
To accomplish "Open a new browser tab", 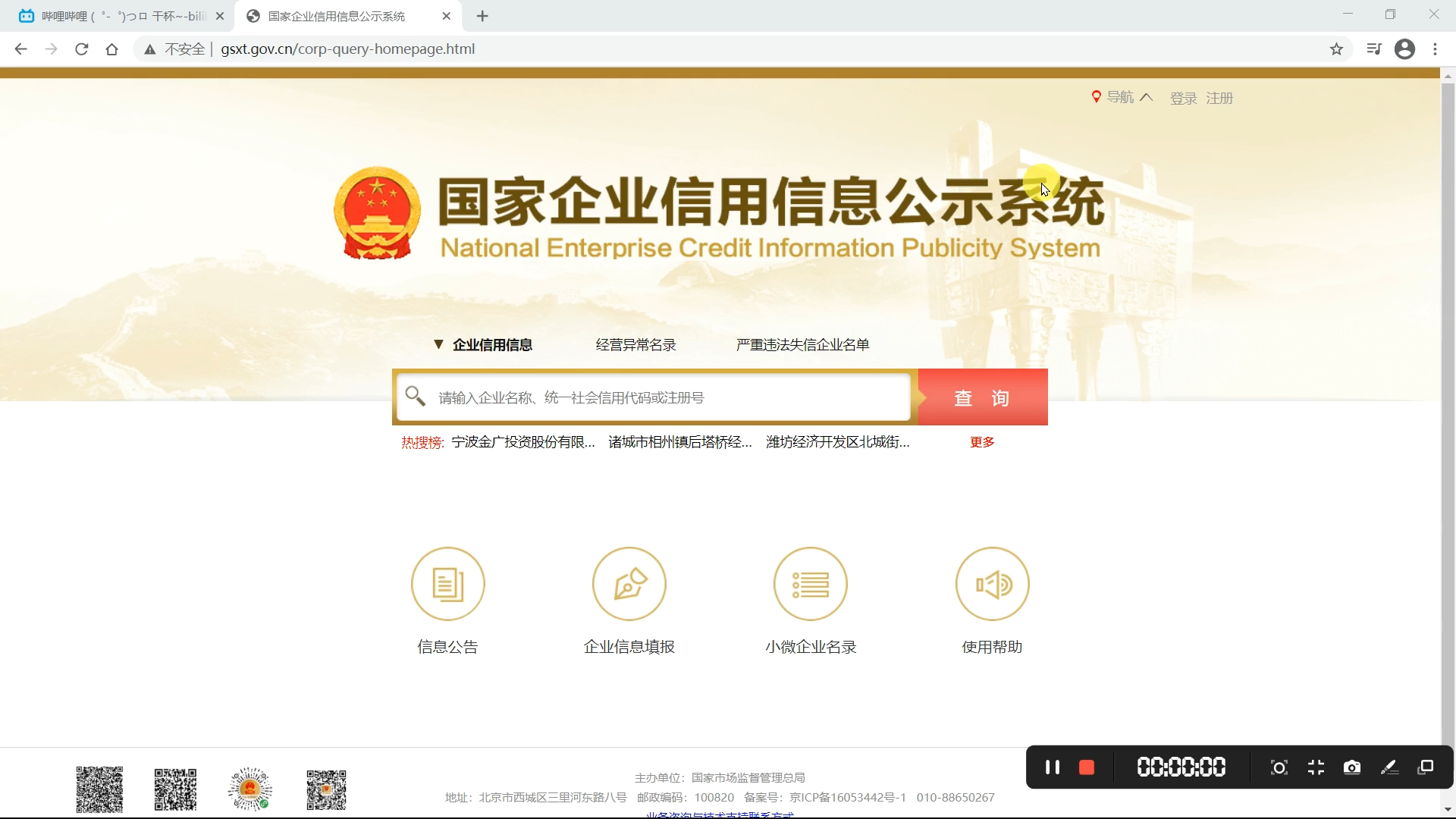I will (482, 16).
